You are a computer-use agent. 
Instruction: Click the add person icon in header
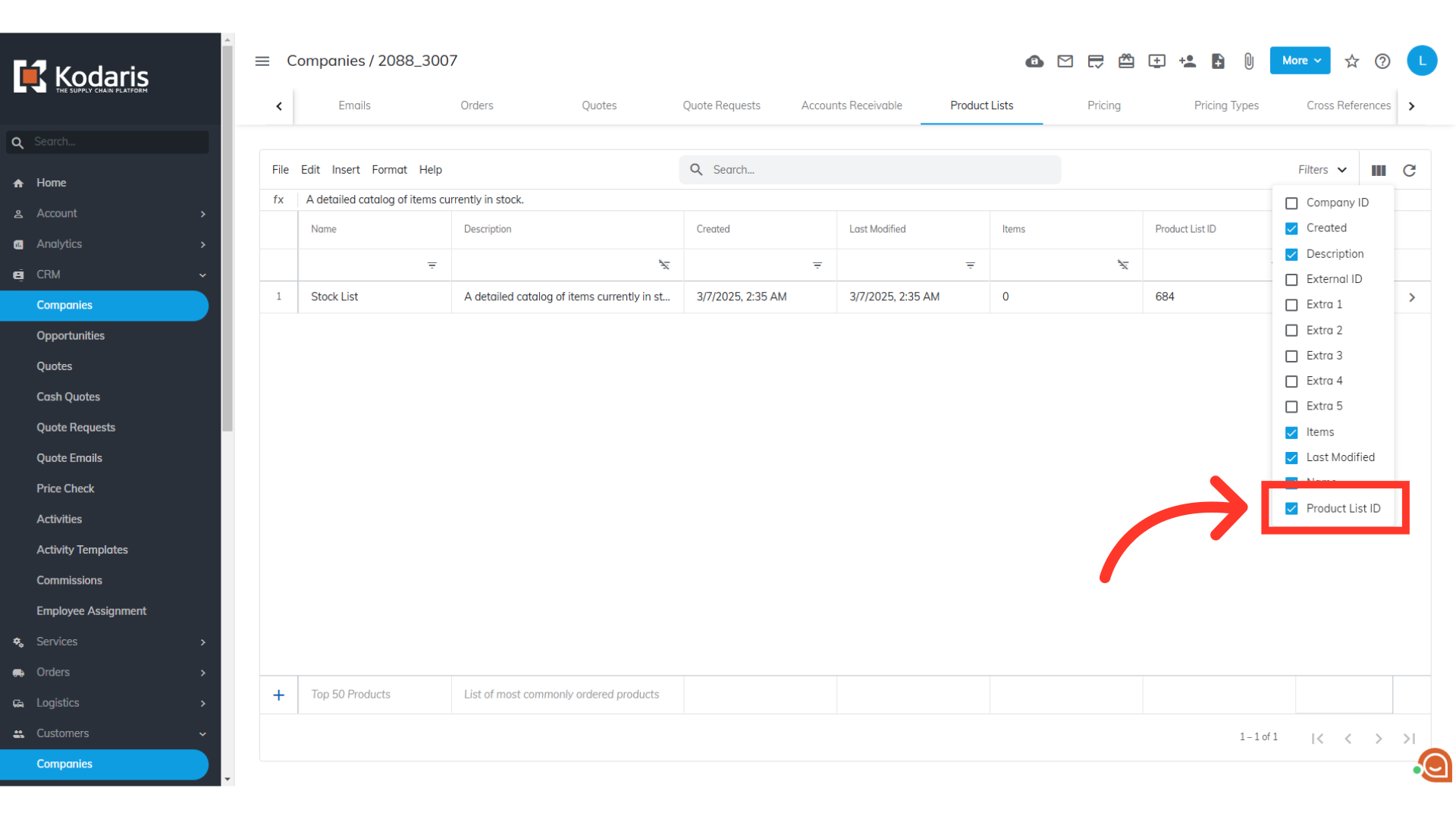click(1188, 61)
